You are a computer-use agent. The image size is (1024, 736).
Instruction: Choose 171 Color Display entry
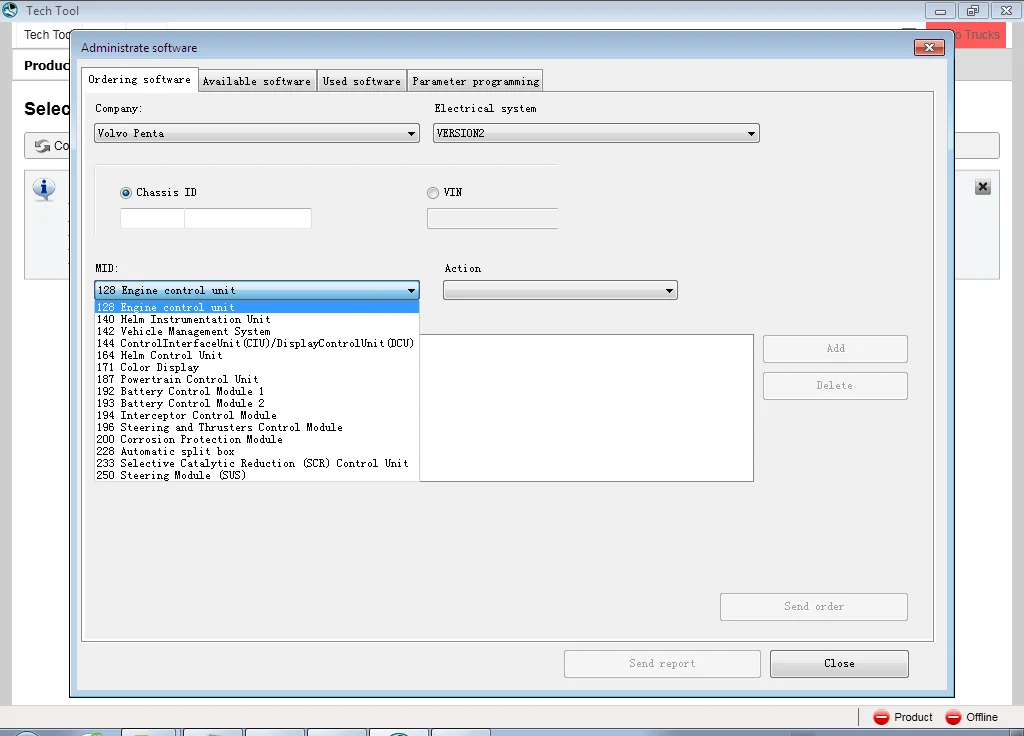coord(257,367)
